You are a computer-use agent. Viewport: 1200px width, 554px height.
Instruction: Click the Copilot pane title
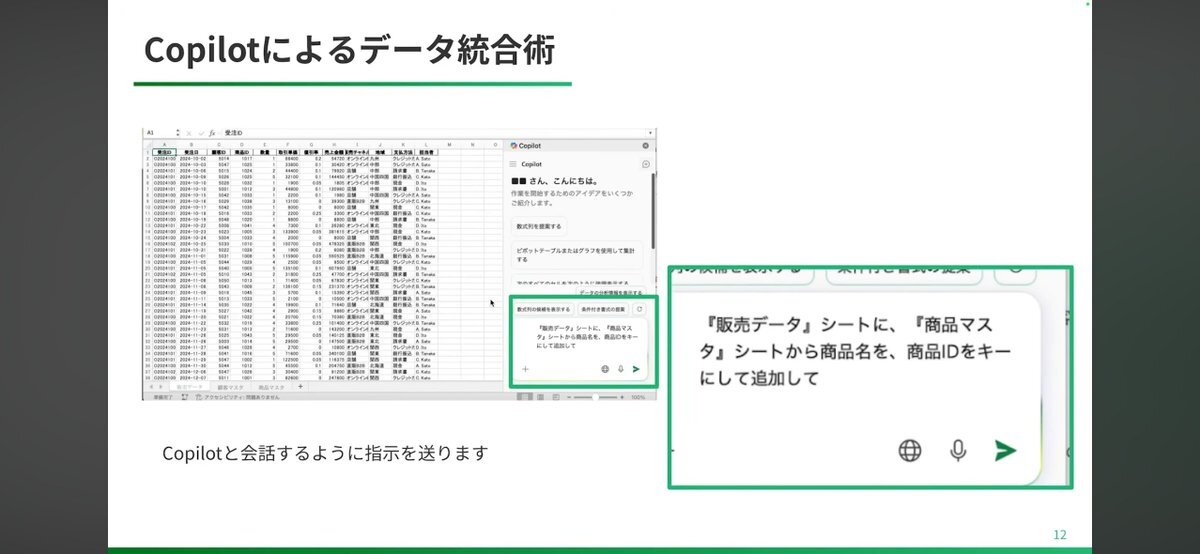(530, 146)
